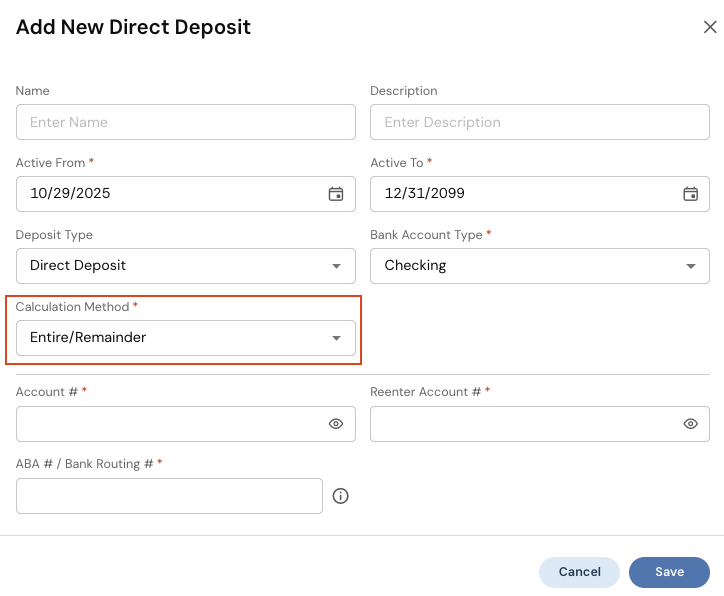Show the Account # value with eye icon
Viewport: 724px width, 596px height.
[336, 424]
